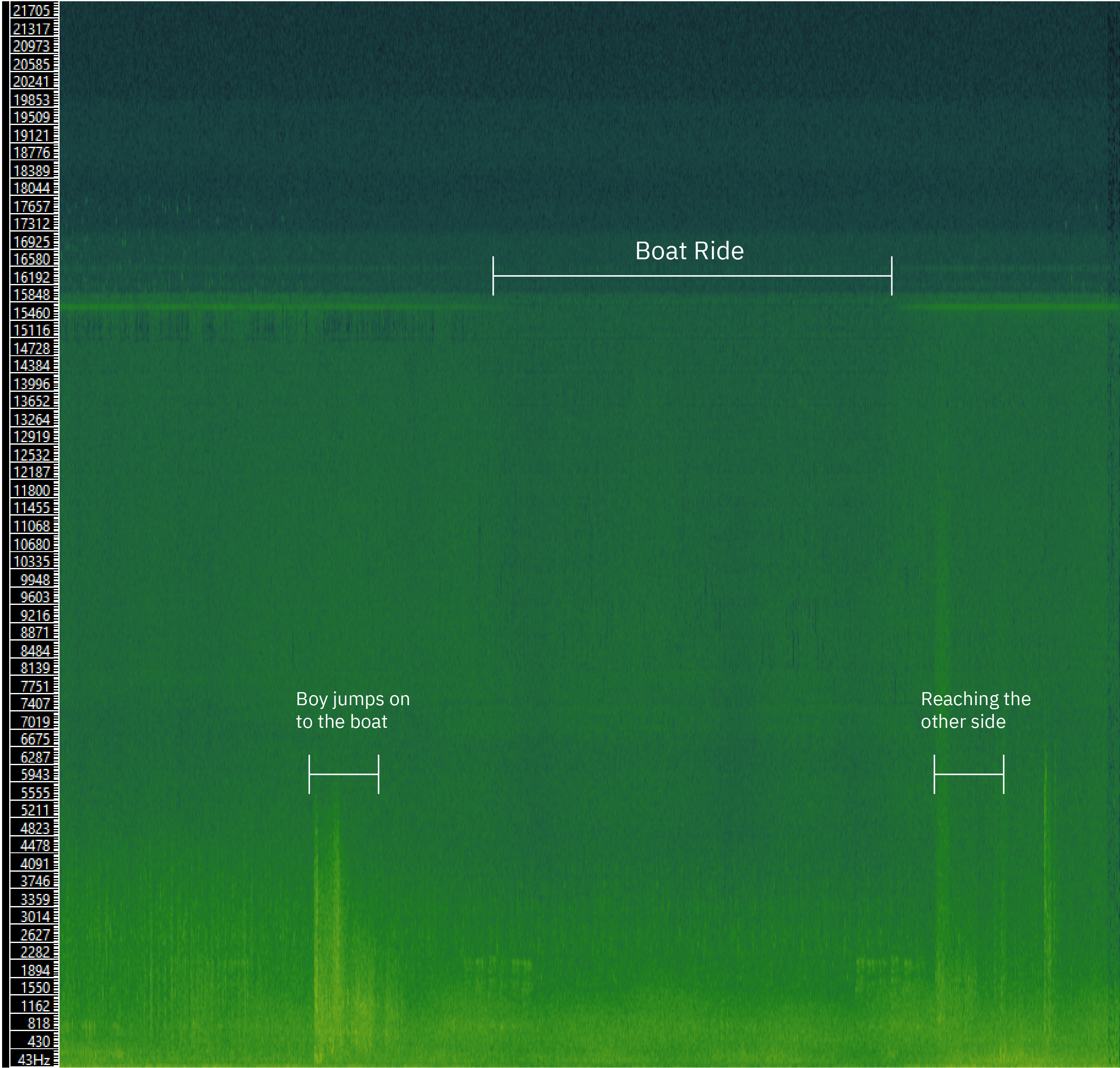Click the 5555 axis value
This screenshot has height=1068, width=1120.
click(x=35, y=792)
